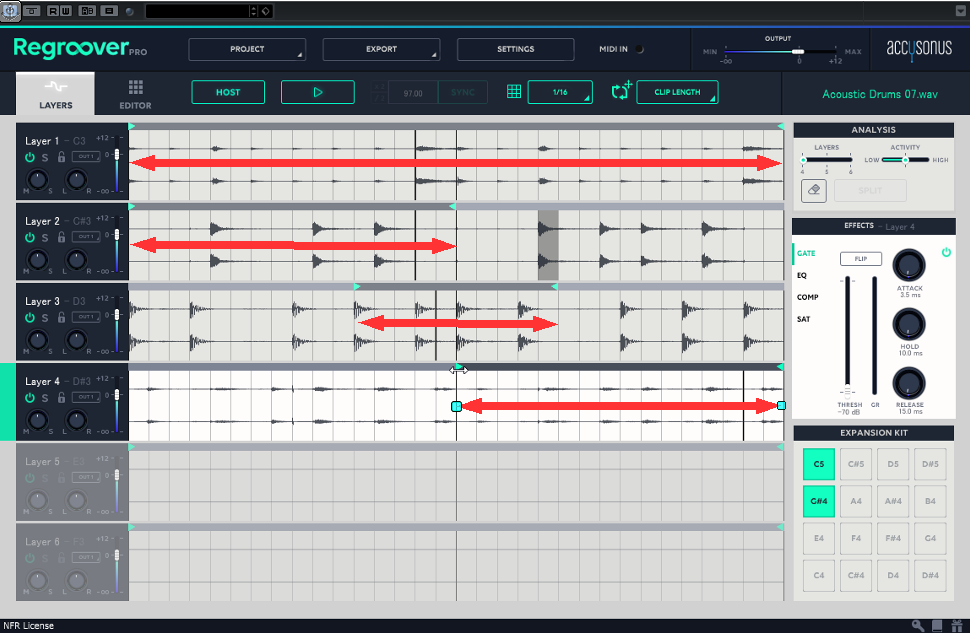The width and height of the screenshot is (970, 633).
Task: Select the GATE effect tab
Action: tap(806, 253)
